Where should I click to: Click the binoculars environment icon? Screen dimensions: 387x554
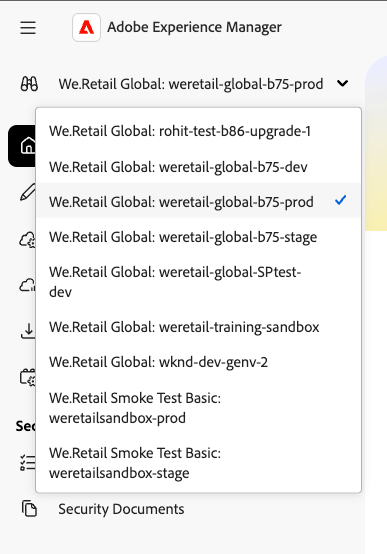tap(29, 84)
